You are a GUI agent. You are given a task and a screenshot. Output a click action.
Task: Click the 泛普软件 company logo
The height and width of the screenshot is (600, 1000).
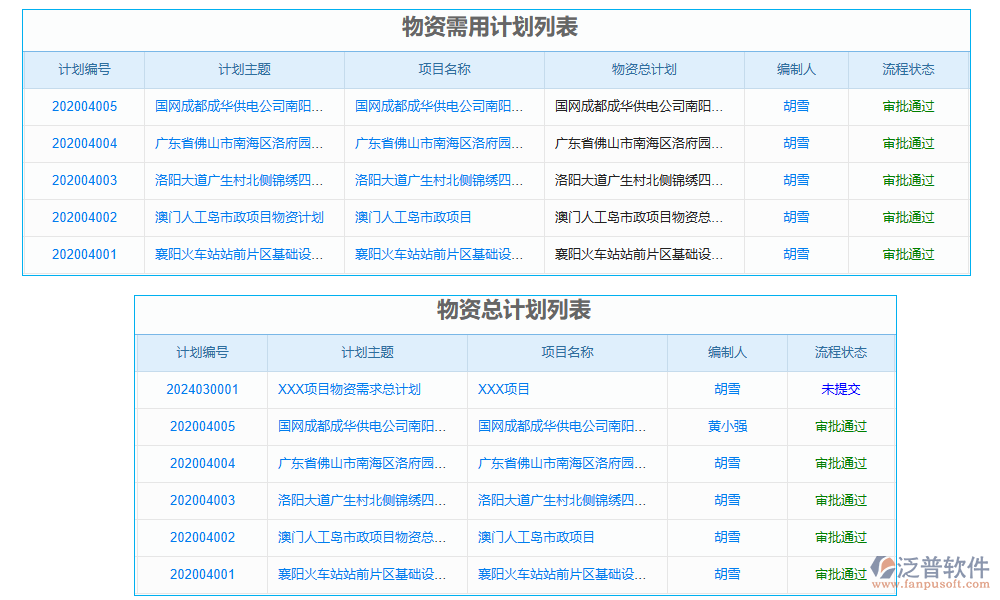(931, 565)
